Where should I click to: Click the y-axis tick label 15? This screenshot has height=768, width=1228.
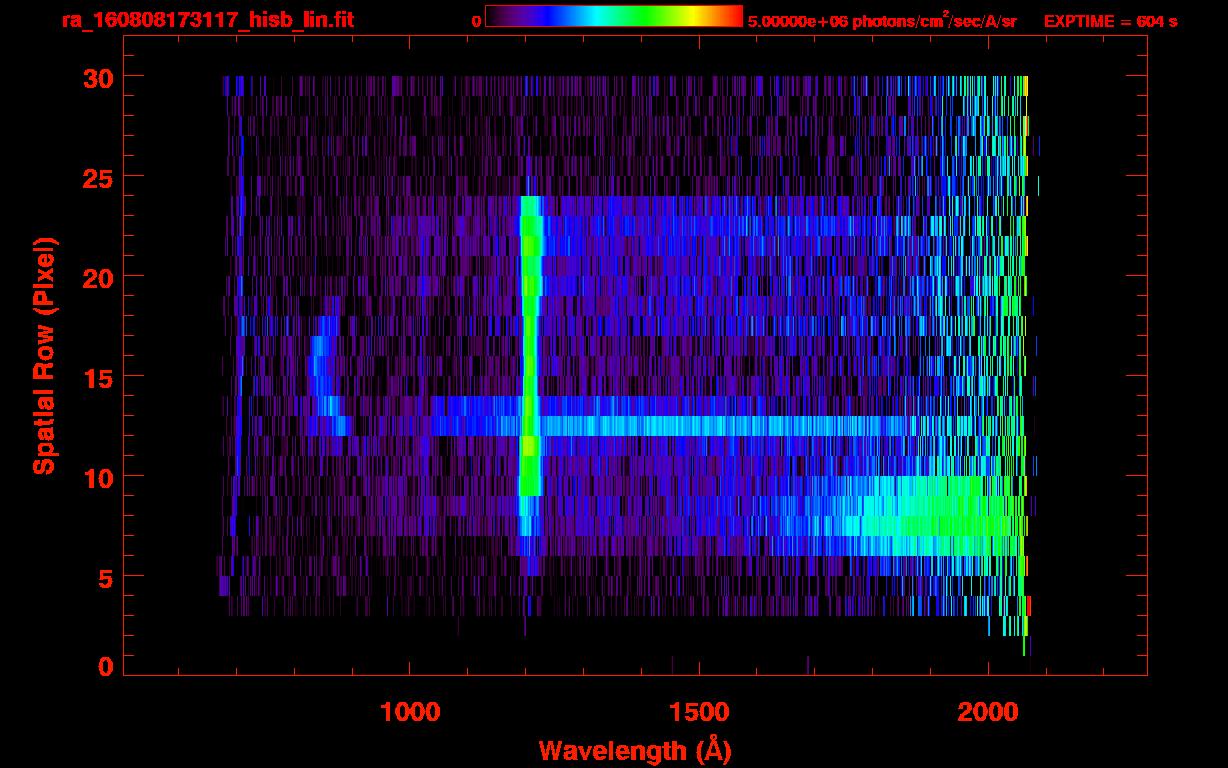[x=98, y=377]
